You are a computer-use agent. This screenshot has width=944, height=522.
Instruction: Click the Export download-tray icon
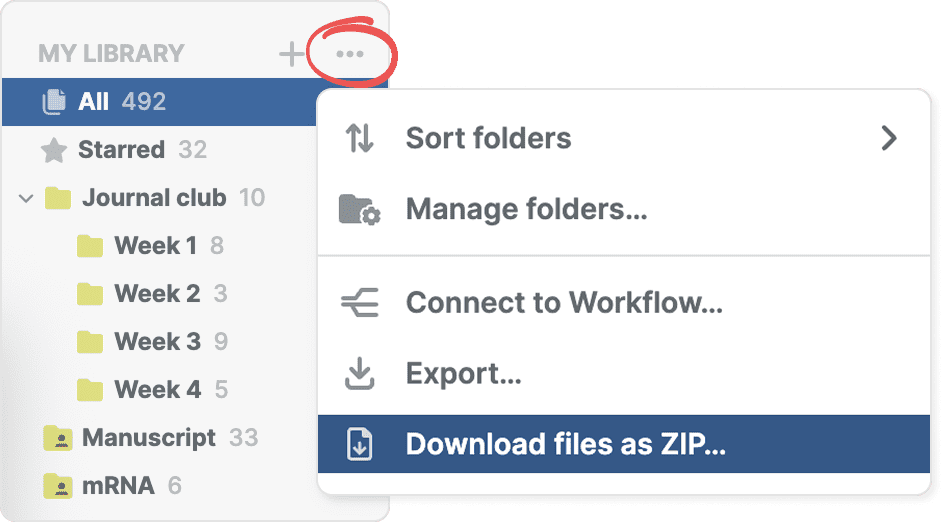tap(359, 374)
